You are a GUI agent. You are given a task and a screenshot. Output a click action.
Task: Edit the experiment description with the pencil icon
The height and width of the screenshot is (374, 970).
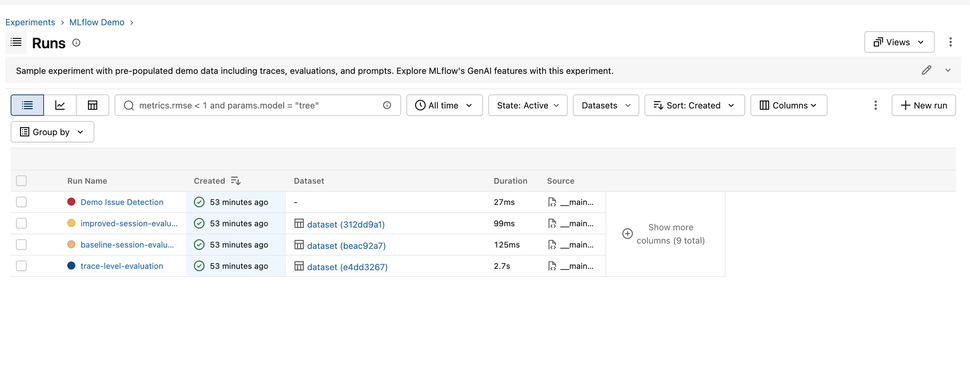pyautogui.click(x=926, y=70)
